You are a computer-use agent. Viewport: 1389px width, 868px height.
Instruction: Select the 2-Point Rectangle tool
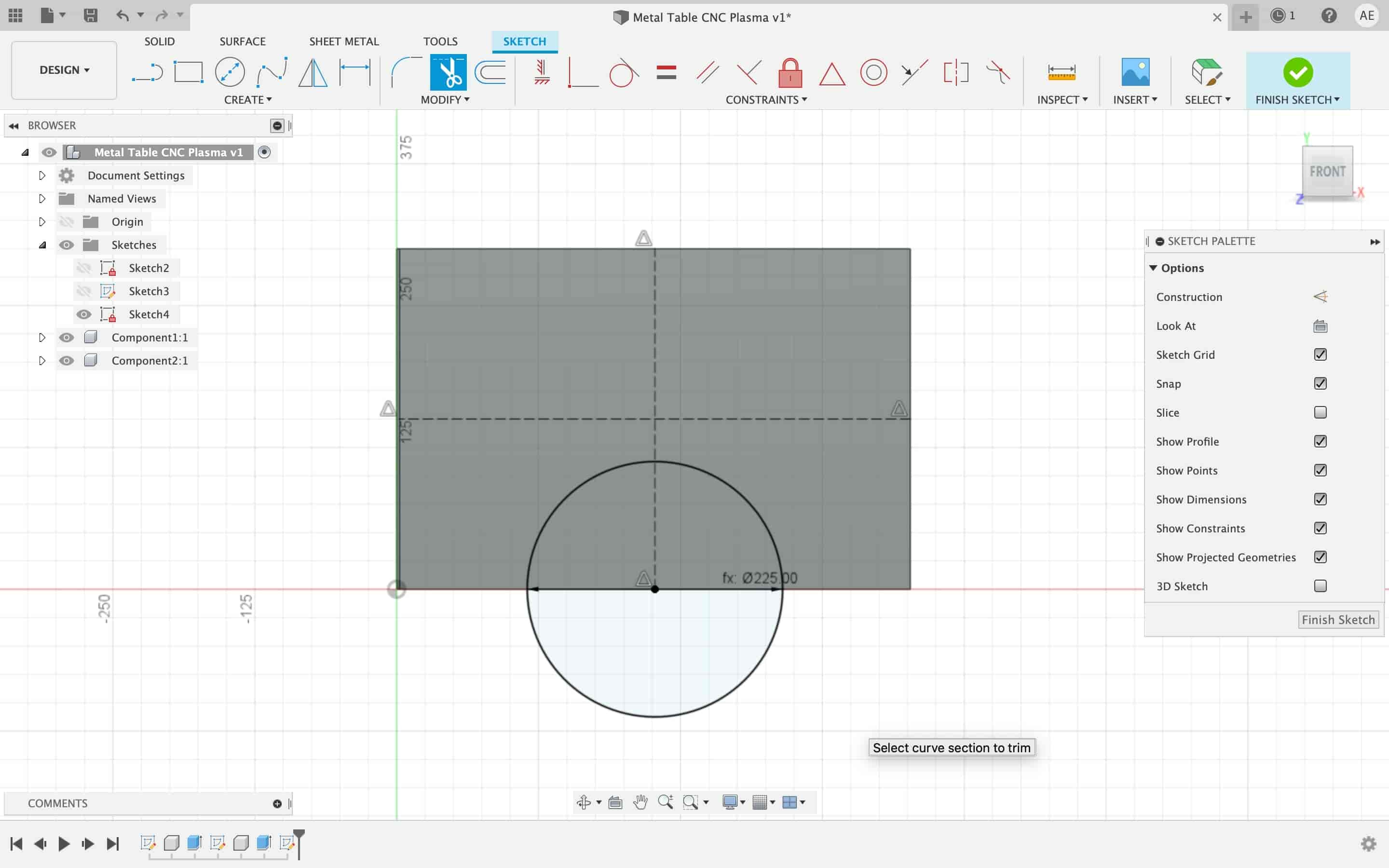tap(188, 72)
